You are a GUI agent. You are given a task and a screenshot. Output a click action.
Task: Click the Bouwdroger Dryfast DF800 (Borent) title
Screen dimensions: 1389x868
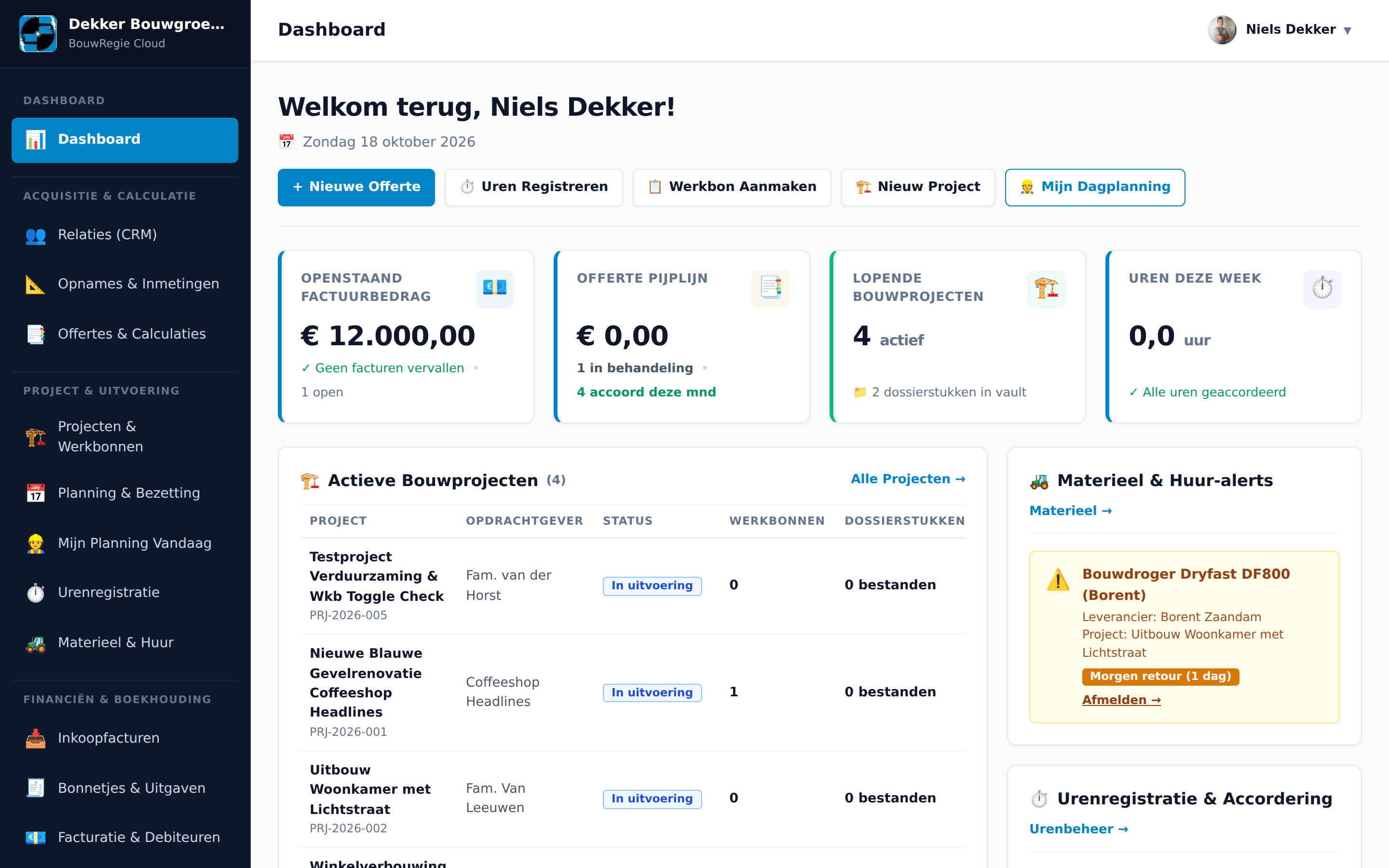click(x=1186, y=584)
